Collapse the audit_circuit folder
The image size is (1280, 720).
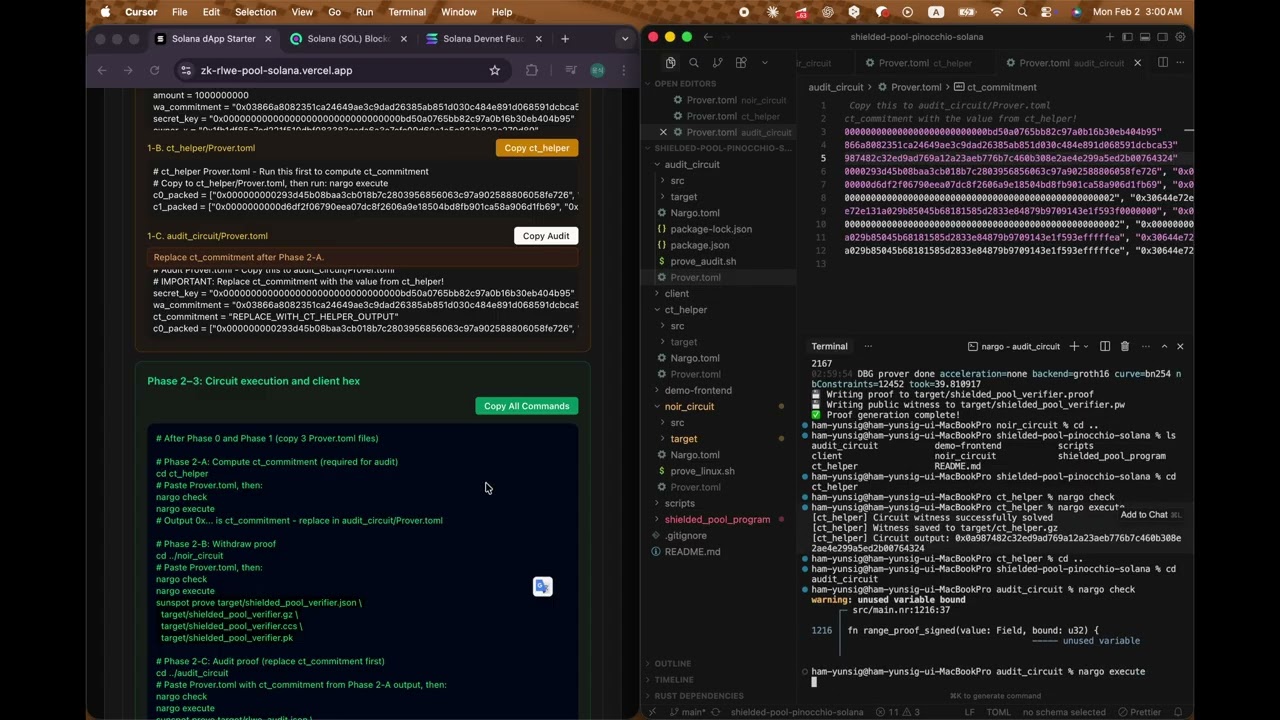coord(692,164)
